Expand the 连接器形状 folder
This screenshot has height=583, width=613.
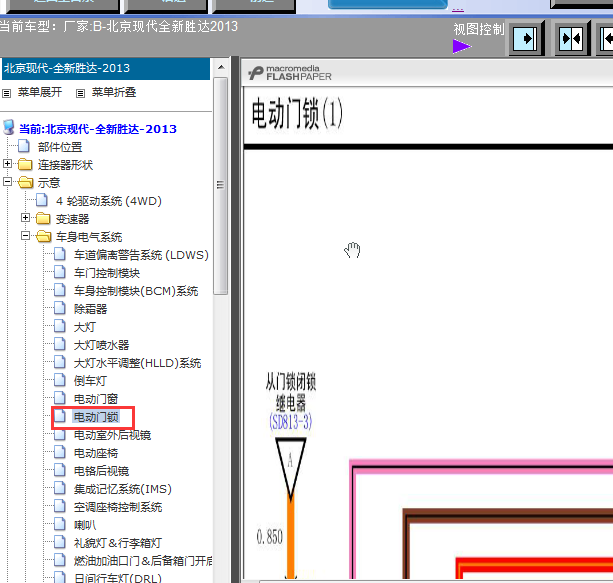click(7, 163)
